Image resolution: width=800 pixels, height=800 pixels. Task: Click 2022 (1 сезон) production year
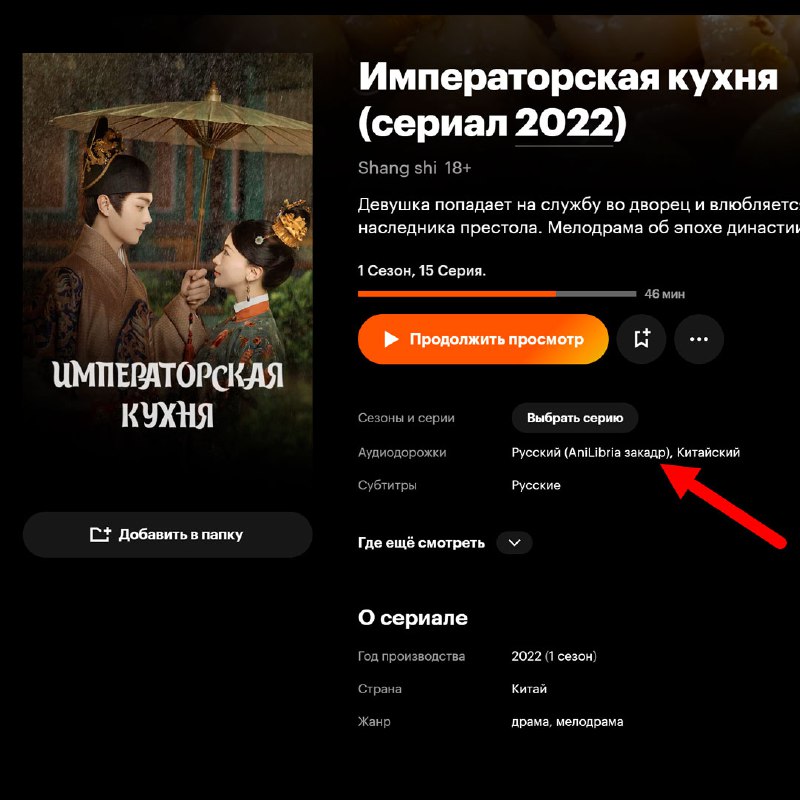coord(554,656)
